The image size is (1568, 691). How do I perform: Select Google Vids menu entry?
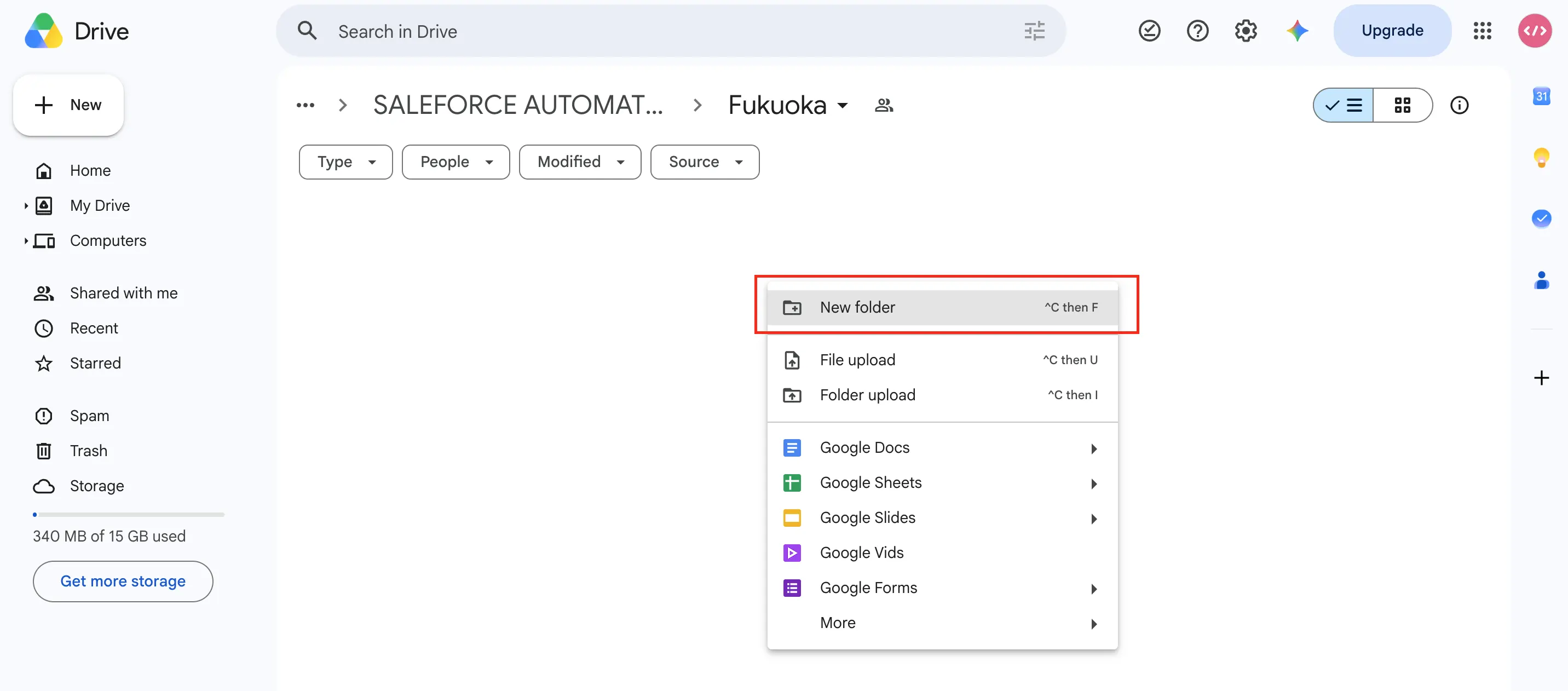(x=942, y=553)
